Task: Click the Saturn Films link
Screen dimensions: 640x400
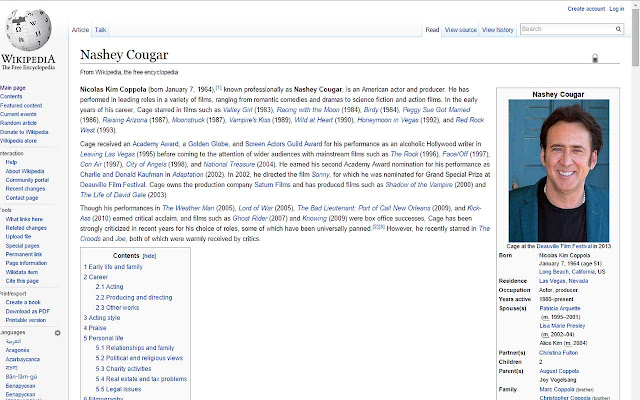Action: (272, 184)
